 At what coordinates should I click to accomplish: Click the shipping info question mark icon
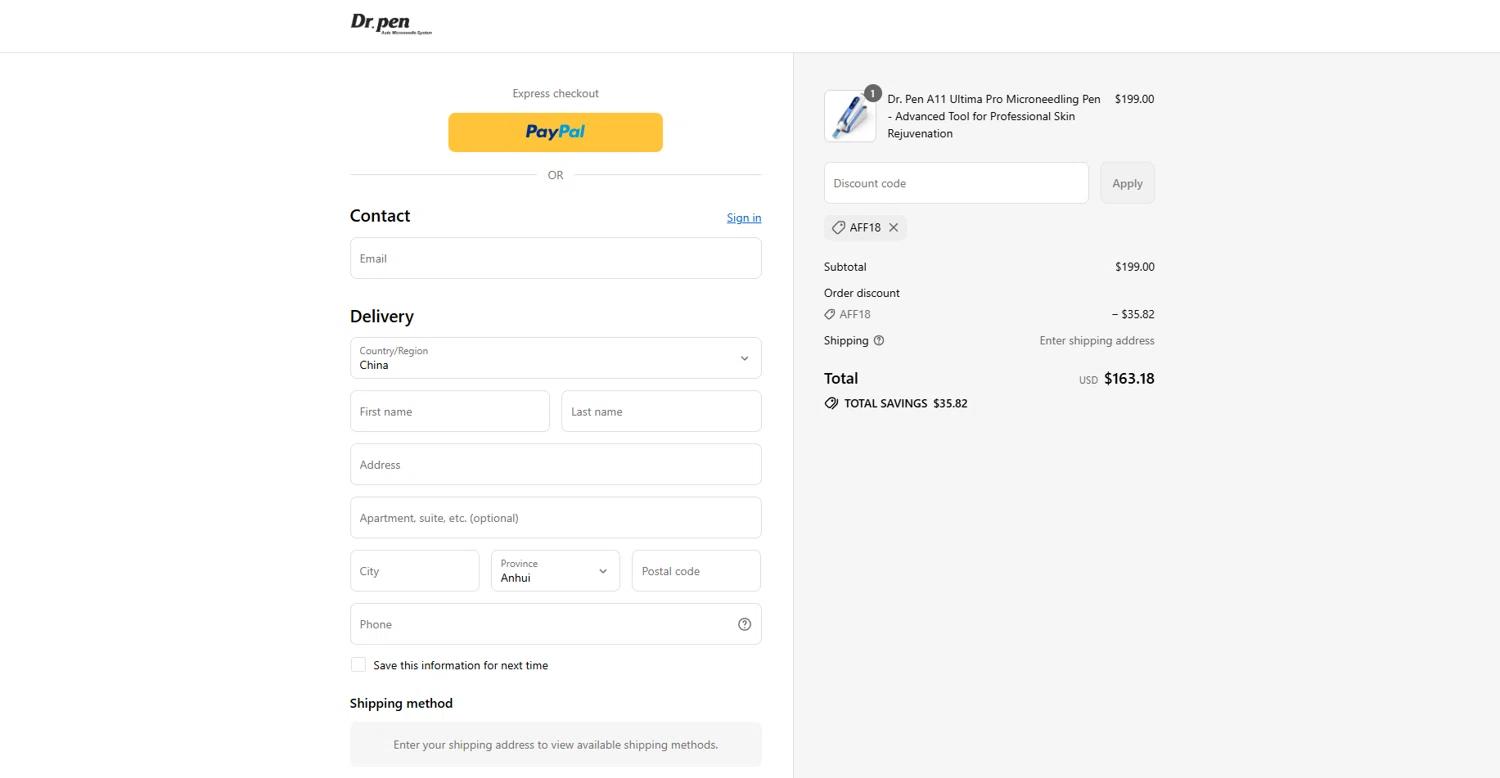click(879, 341)
